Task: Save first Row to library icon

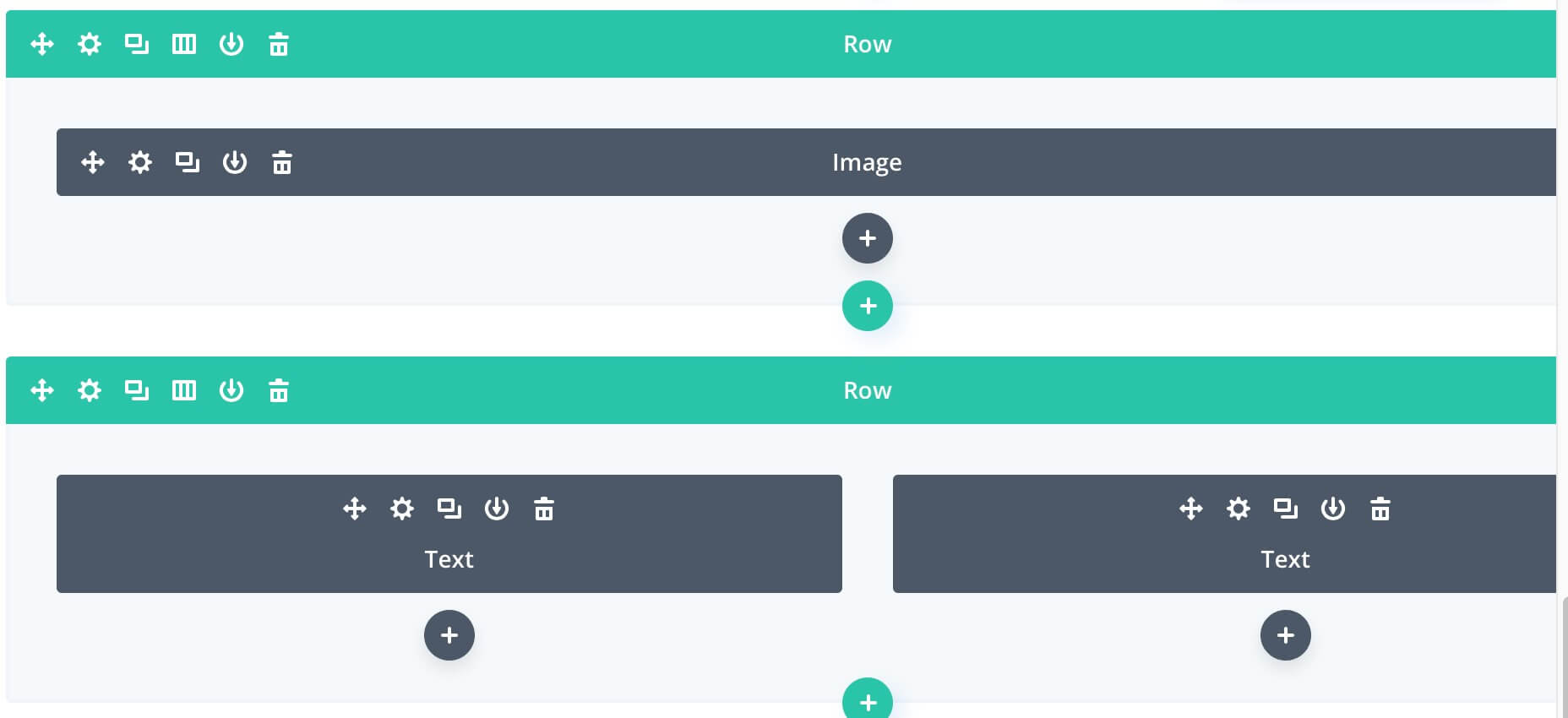Action: tap(231, 44)
